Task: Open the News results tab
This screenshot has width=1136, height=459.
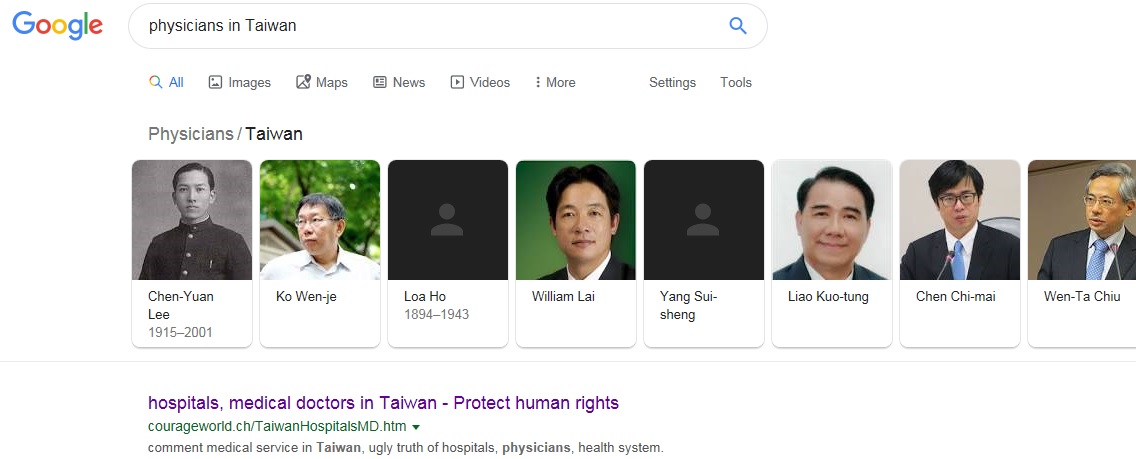Action: [x=399, y=83]
